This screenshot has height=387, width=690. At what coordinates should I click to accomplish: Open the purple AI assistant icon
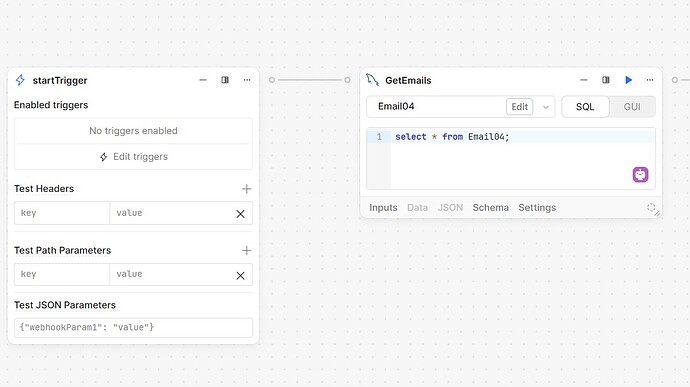click(640, 175)
